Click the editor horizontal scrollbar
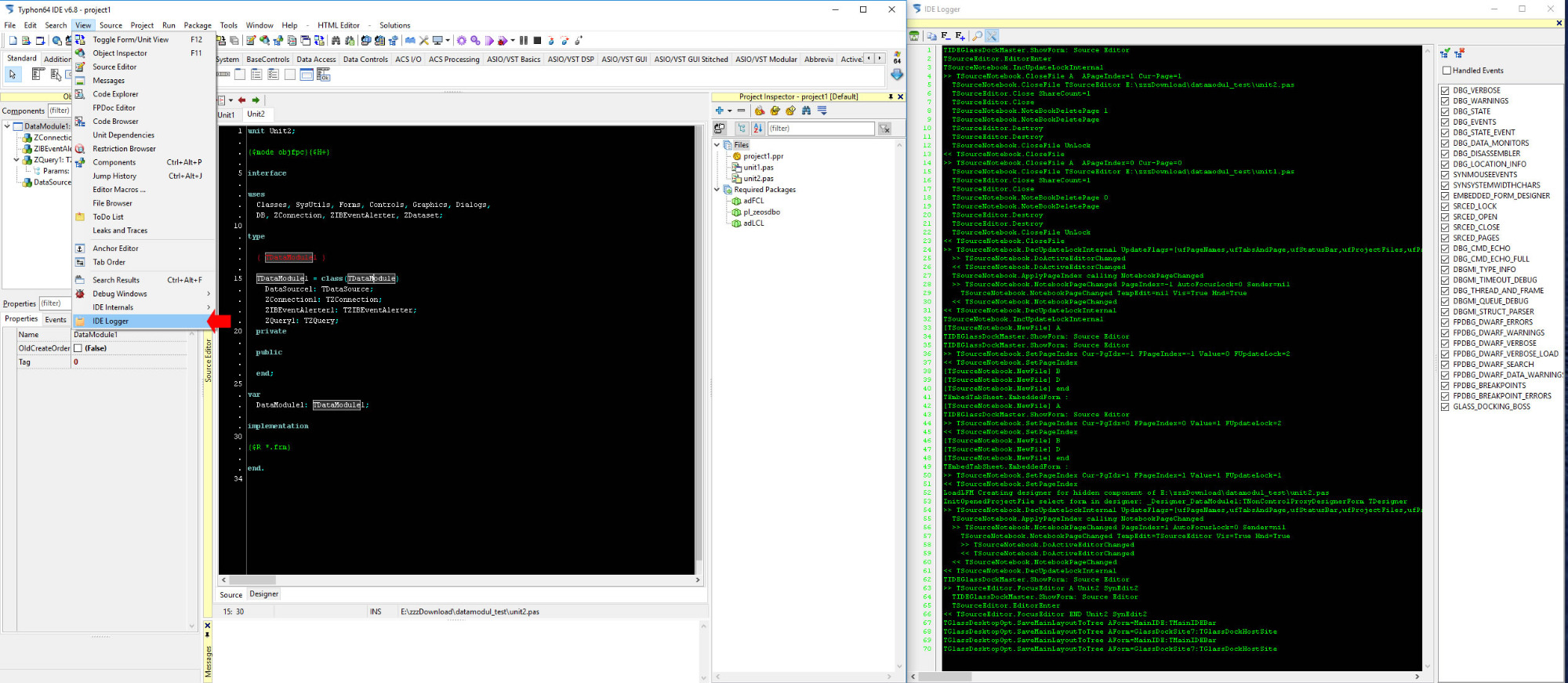The height and width of the screenshot is (683, 1568). pyautogui.click(x=460, y=580)
